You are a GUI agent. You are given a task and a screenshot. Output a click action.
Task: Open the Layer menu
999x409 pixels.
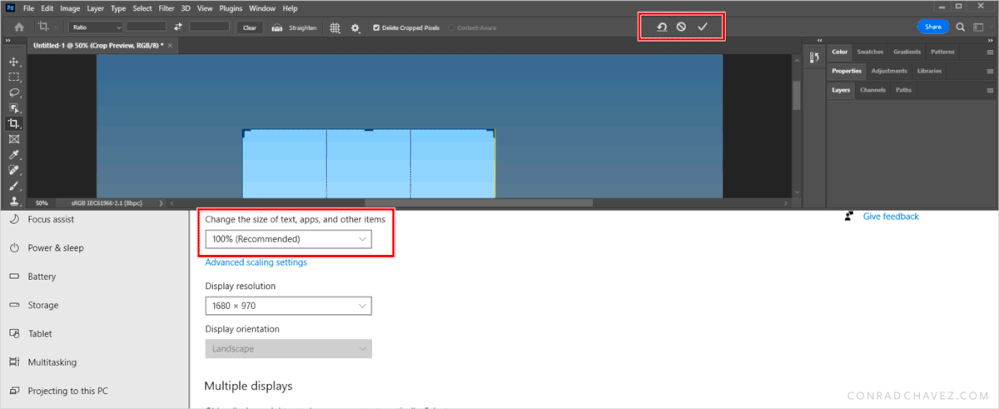pyautogui.click(x=94, y=9)
